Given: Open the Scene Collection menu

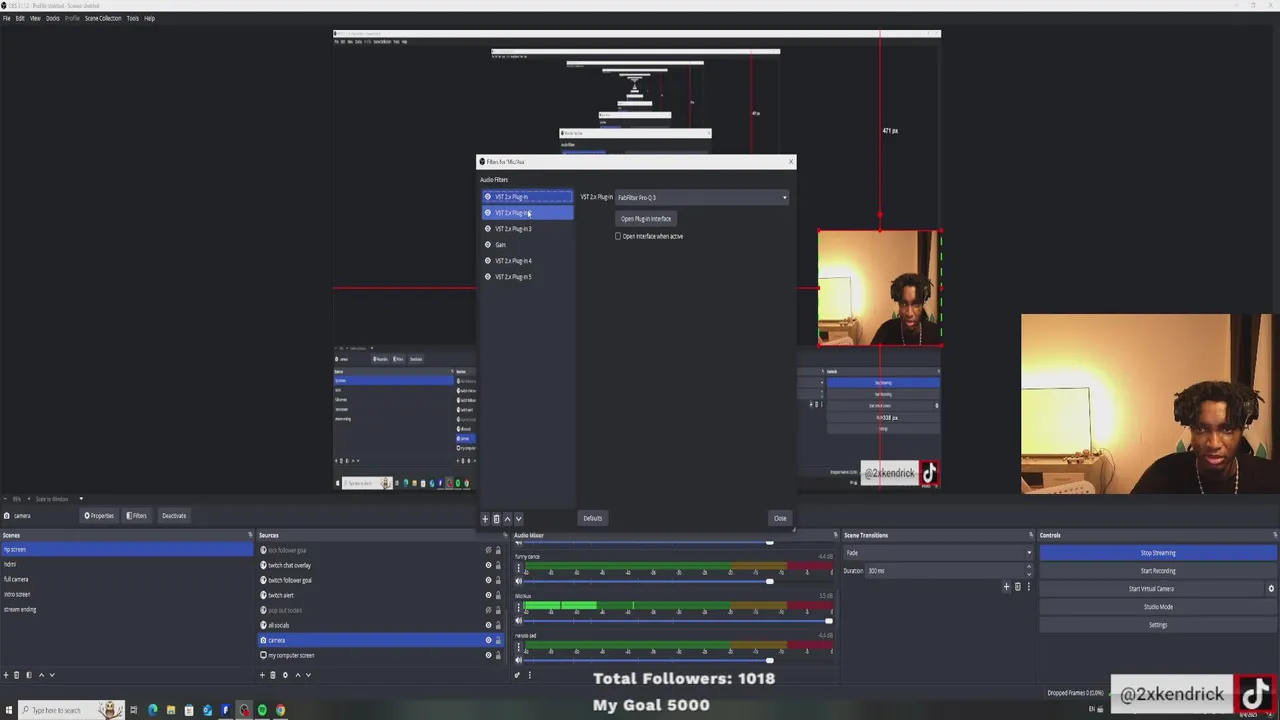Looking at the screenshot, I should click(x=103, y=18).
